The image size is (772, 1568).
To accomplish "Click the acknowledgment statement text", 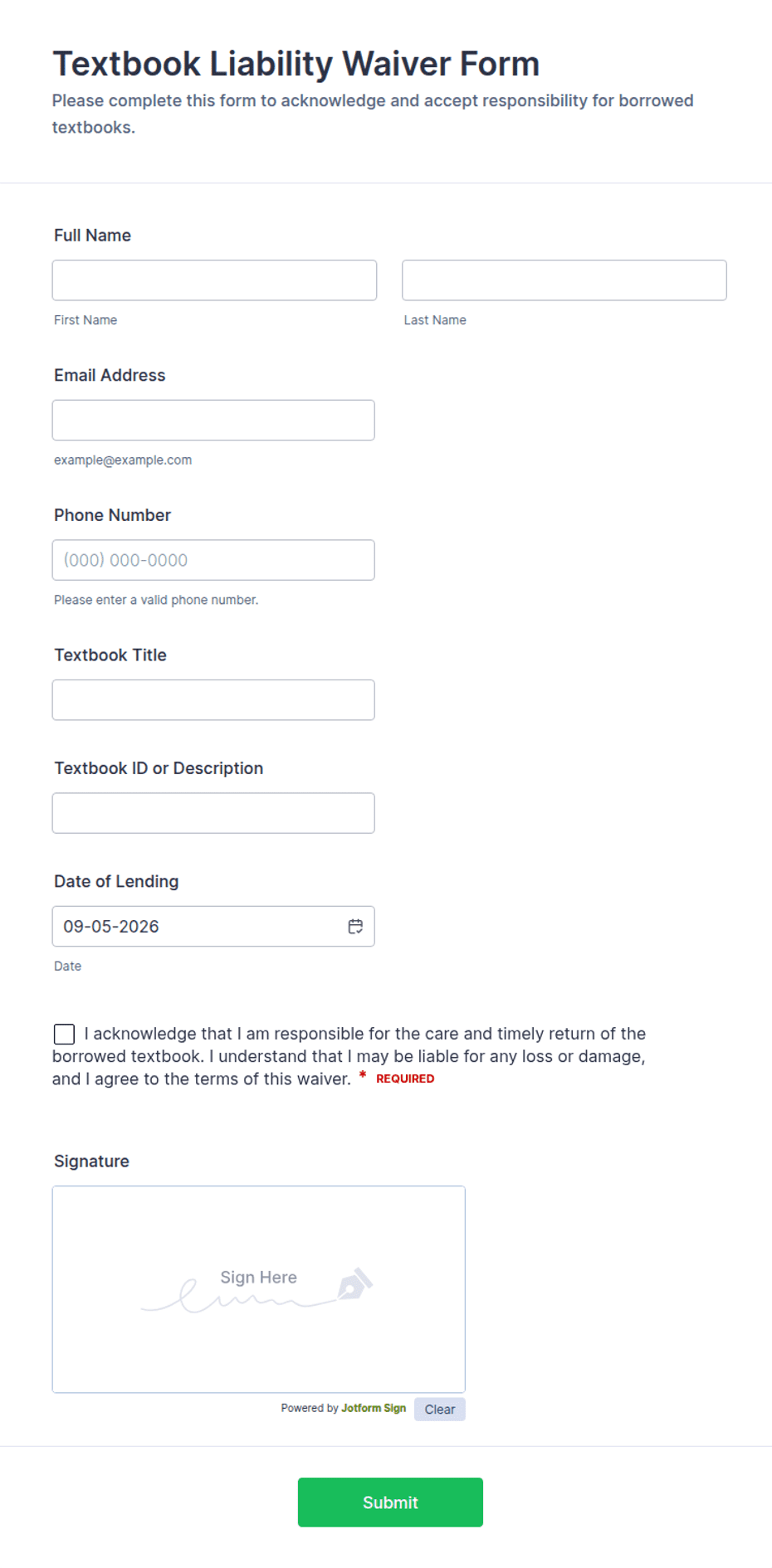I will [349, 1056].
